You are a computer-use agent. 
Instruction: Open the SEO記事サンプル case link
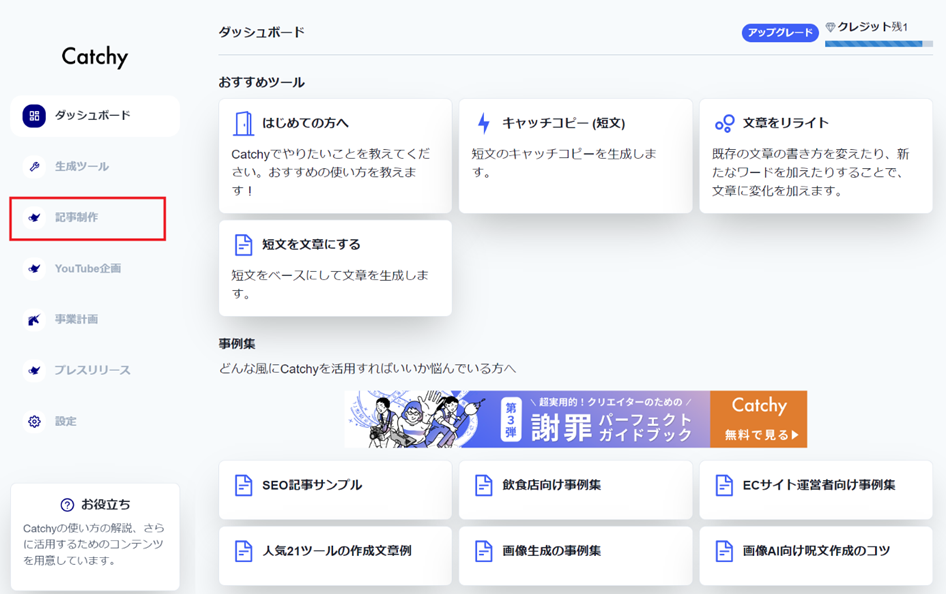tap(335, 490)
